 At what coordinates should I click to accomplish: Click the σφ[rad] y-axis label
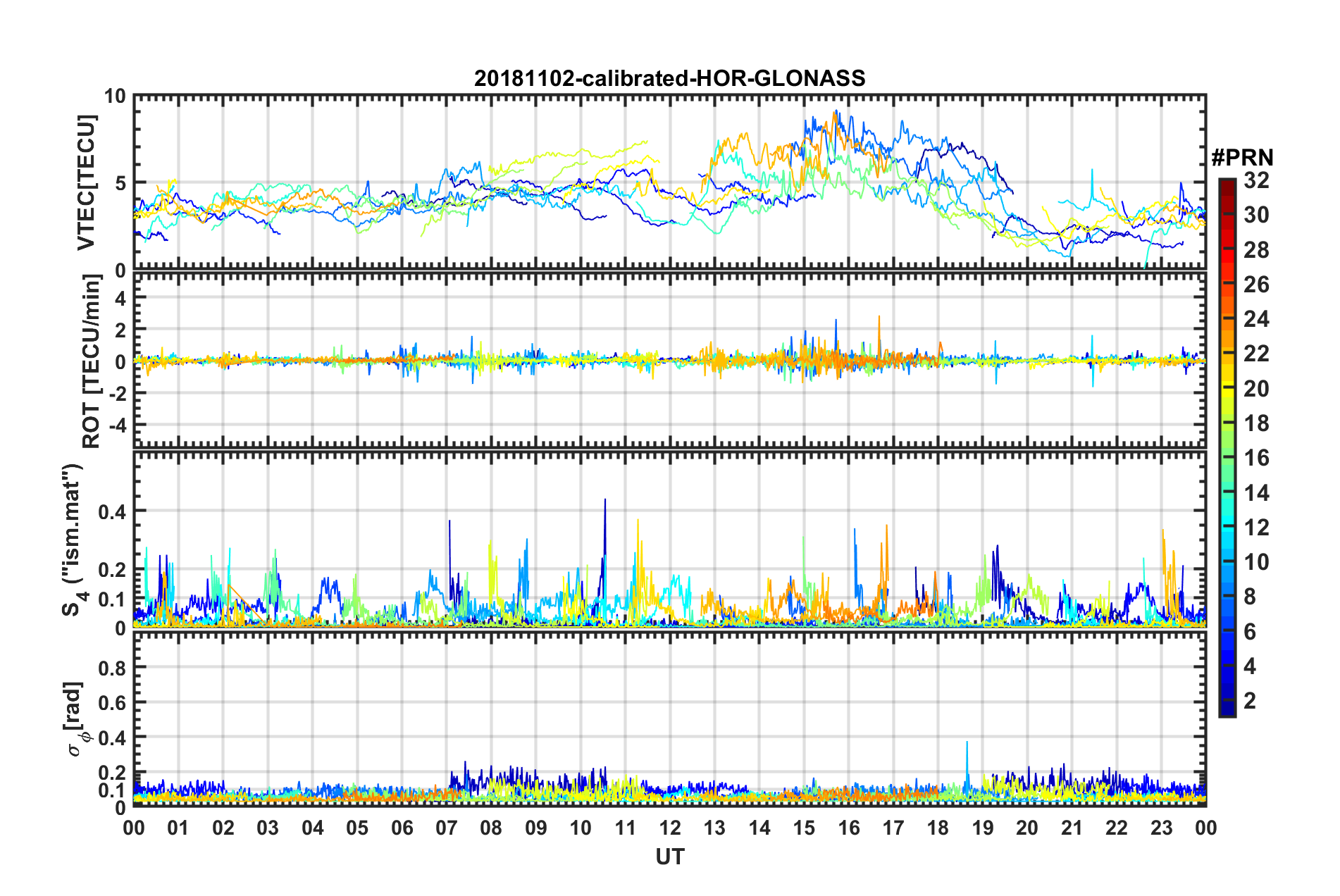tap(73, 718)
